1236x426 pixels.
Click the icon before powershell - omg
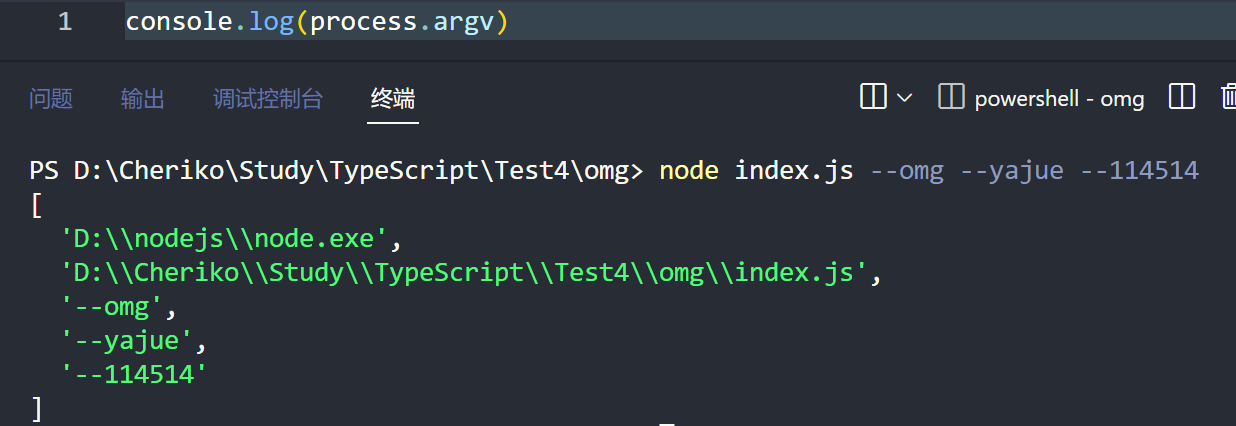[950, 97]
